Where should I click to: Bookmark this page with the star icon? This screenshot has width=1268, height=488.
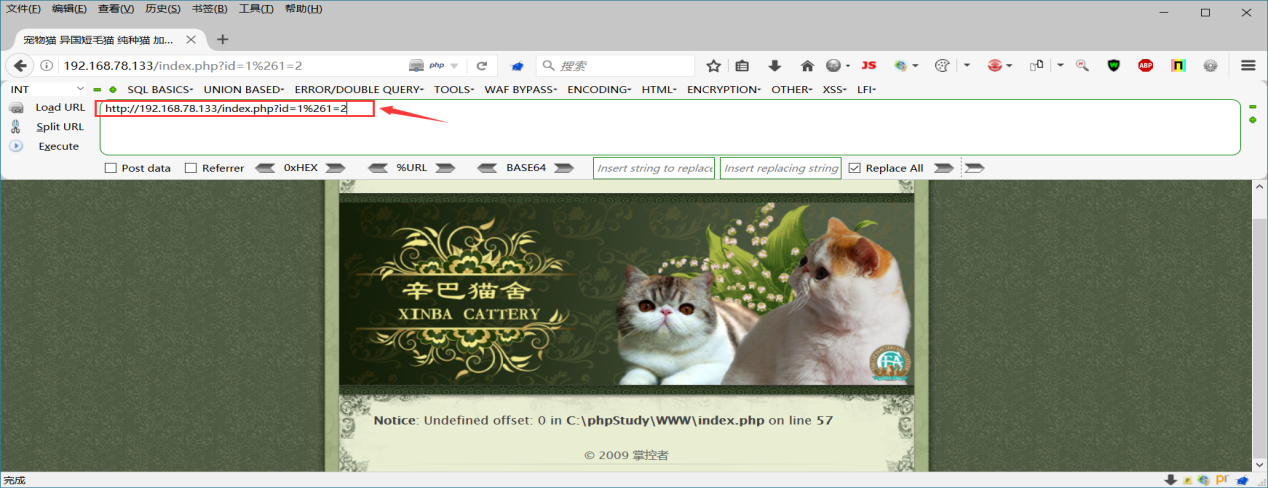(x=713, y=66)
